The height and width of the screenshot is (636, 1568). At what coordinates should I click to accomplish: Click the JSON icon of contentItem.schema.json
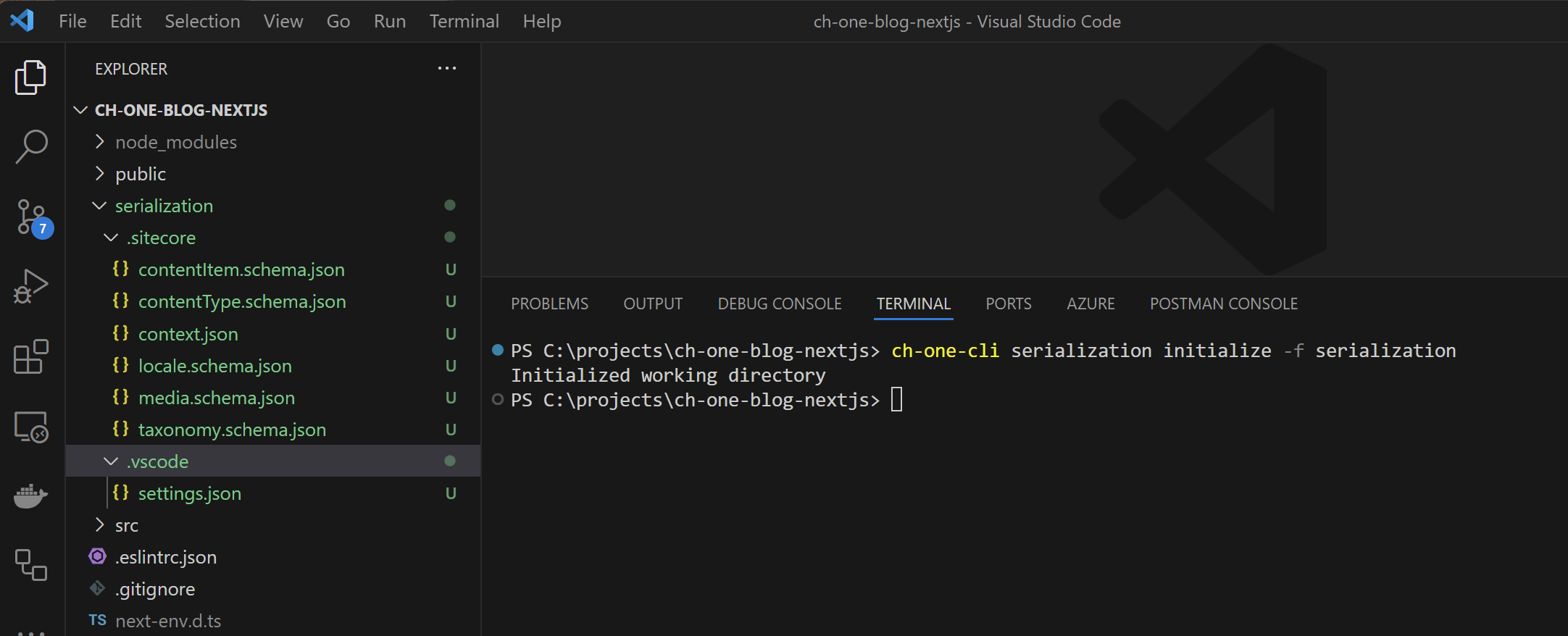(120, 269)
